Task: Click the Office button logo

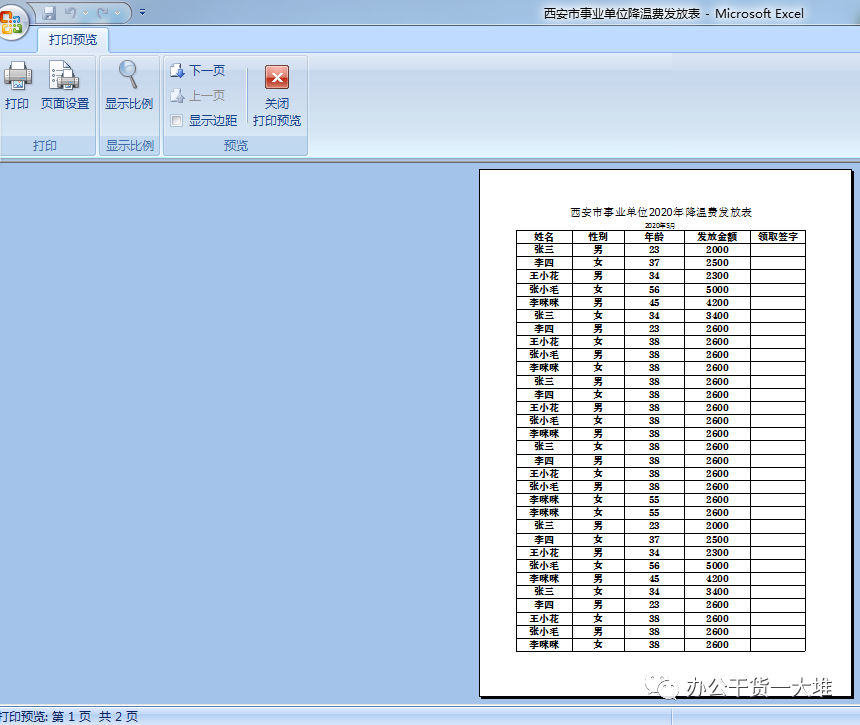Action: (11, 23)
